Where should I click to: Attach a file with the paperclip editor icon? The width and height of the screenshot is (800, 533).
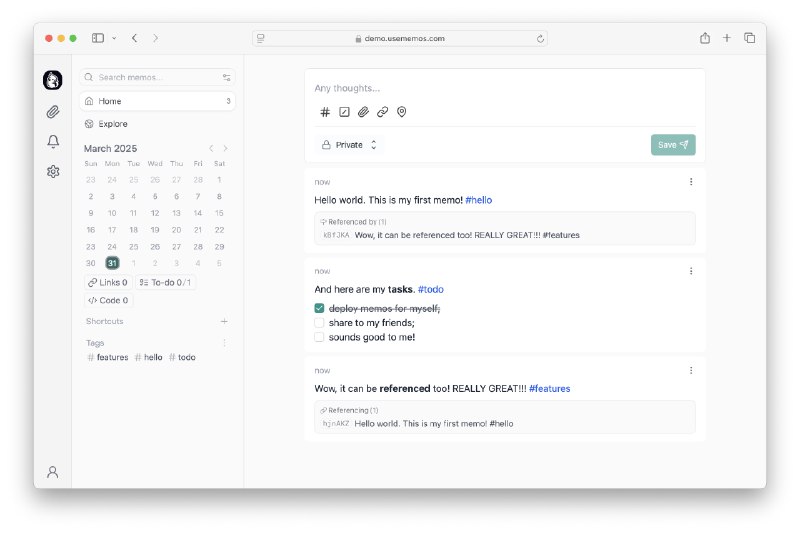pyautogui.click(x=363, y=112)
